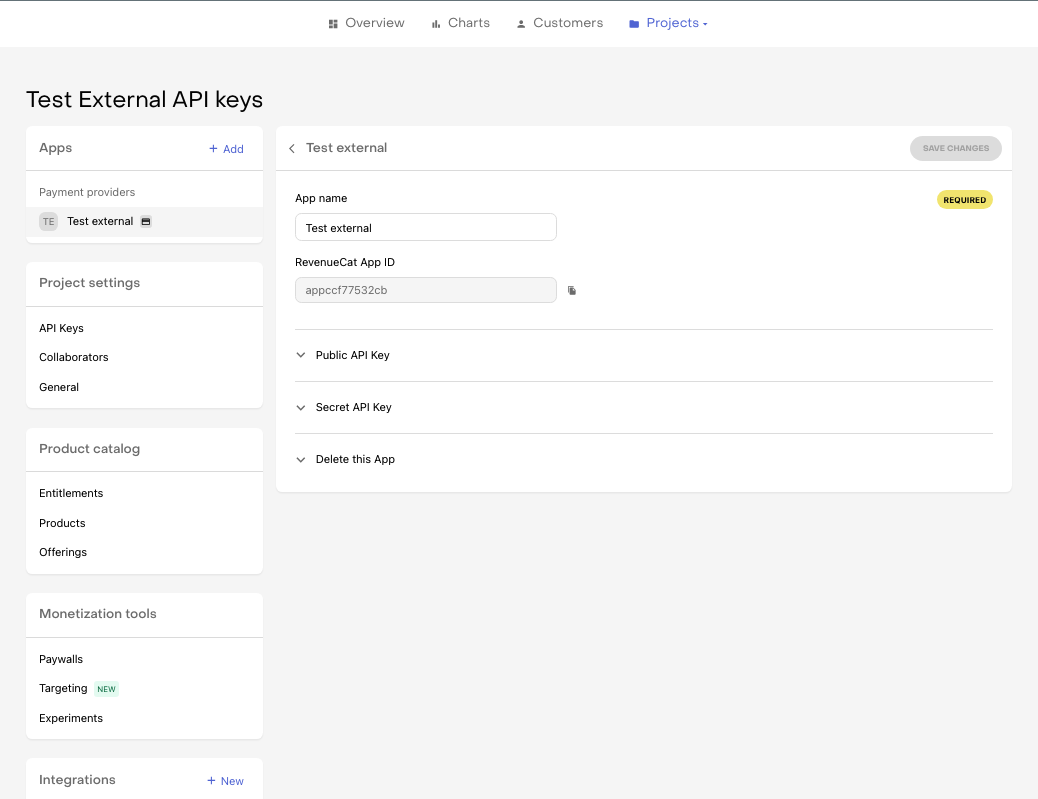Click the Charts bar icon
This screenshot has height=799, width=1038.
point(436,24)
